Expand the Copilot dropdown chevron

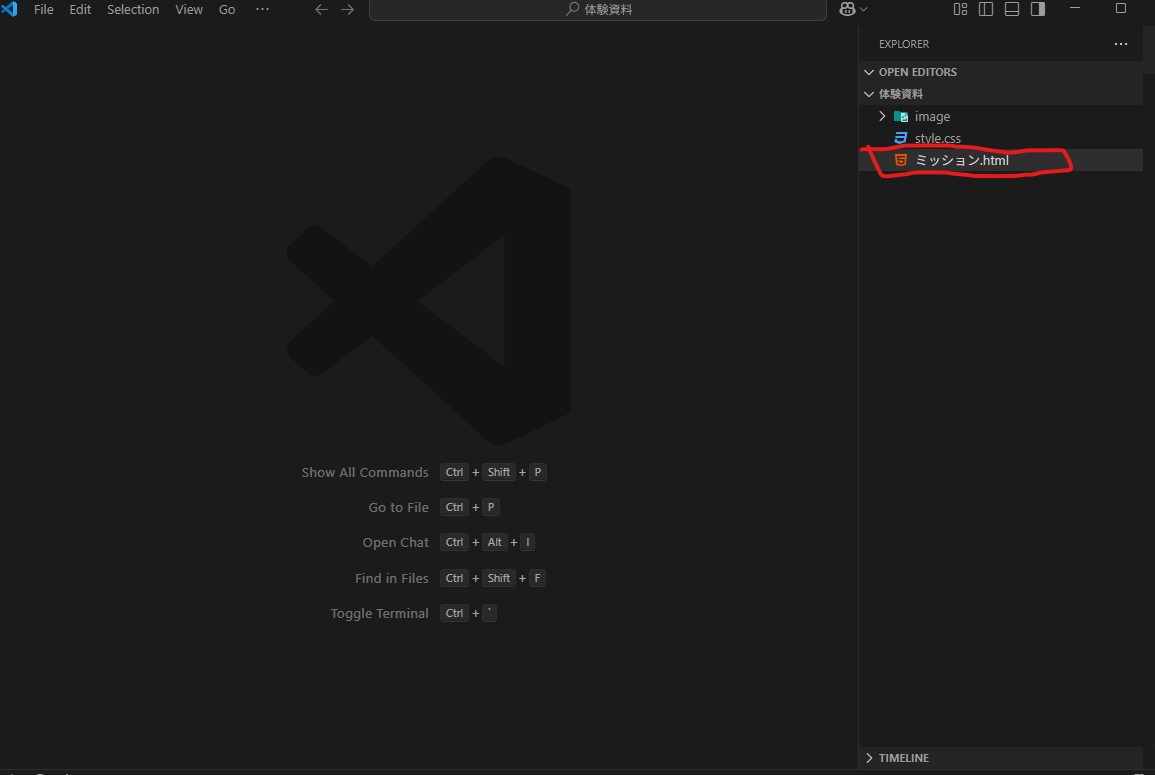[863, 10]
